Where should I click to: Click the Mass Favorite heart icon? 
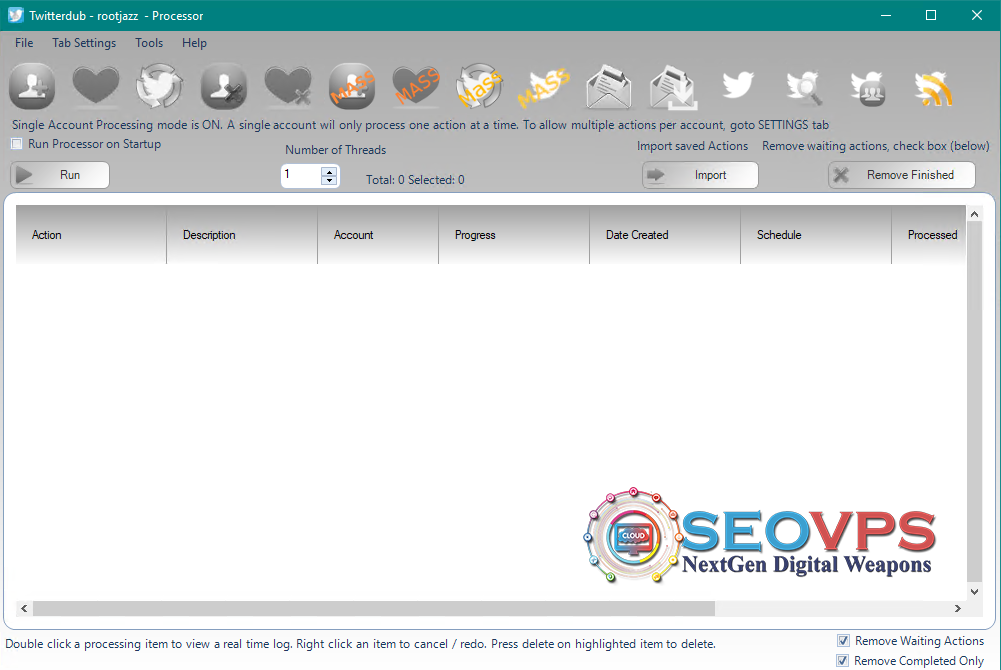416,86
